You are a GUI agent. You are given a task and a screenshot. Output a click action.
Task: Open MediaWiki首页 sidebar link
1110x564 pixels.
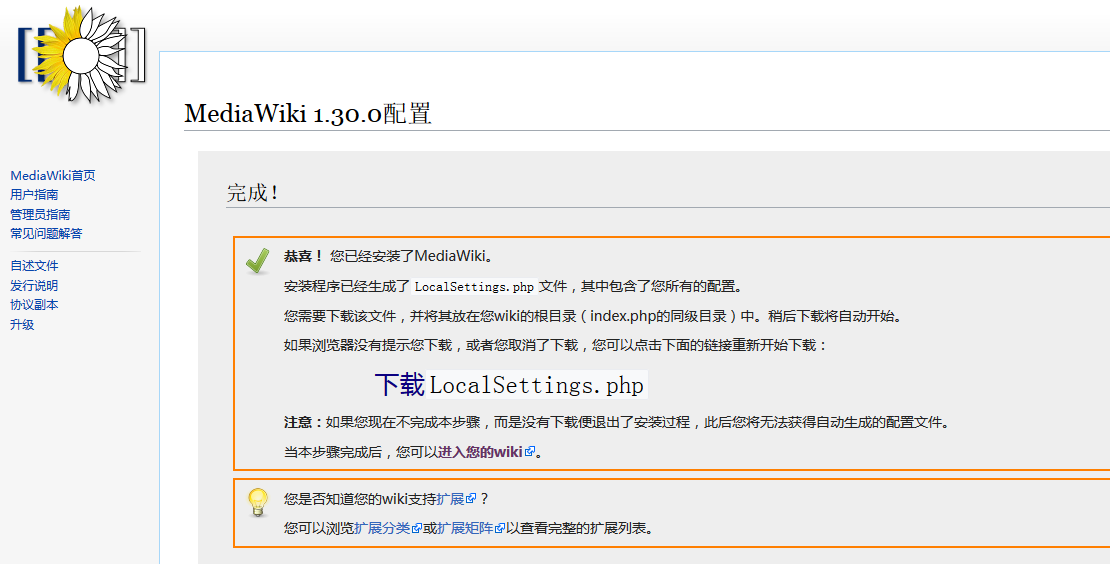[x=52, y=175]
